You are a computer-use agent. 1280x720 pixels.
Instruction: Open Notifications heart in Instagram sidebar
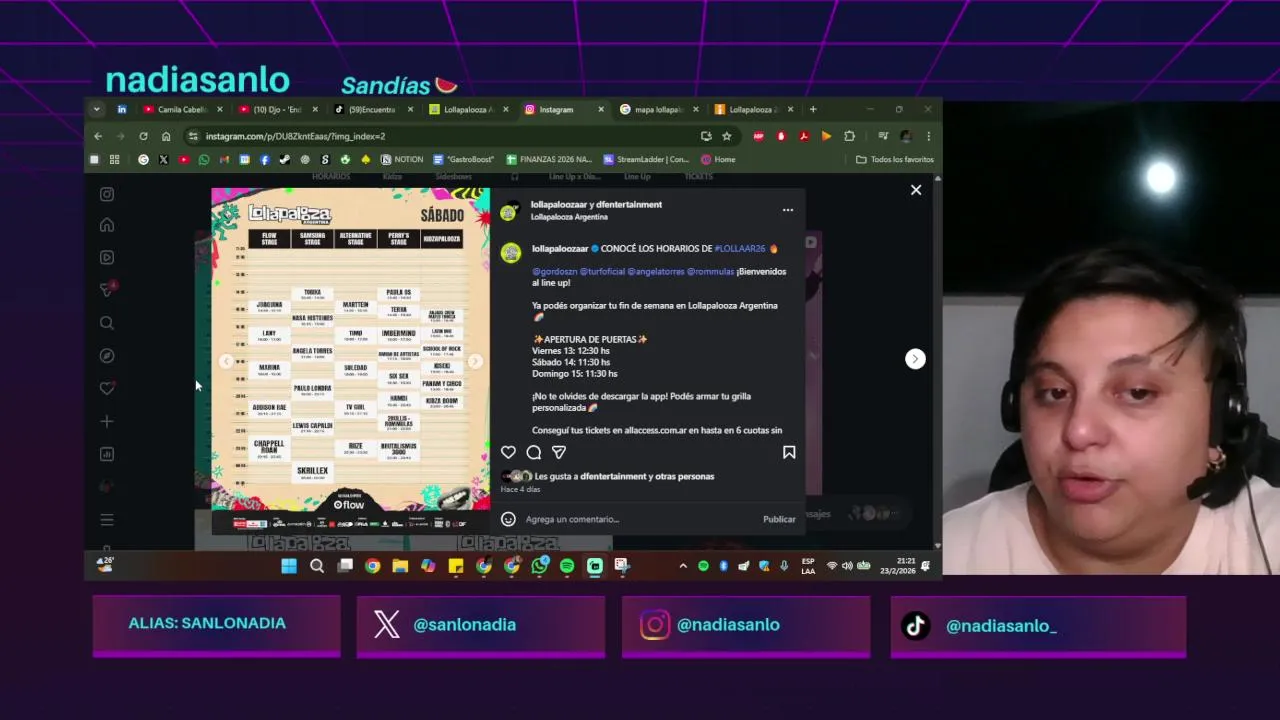pyautogui.click(x=107, y=388)
